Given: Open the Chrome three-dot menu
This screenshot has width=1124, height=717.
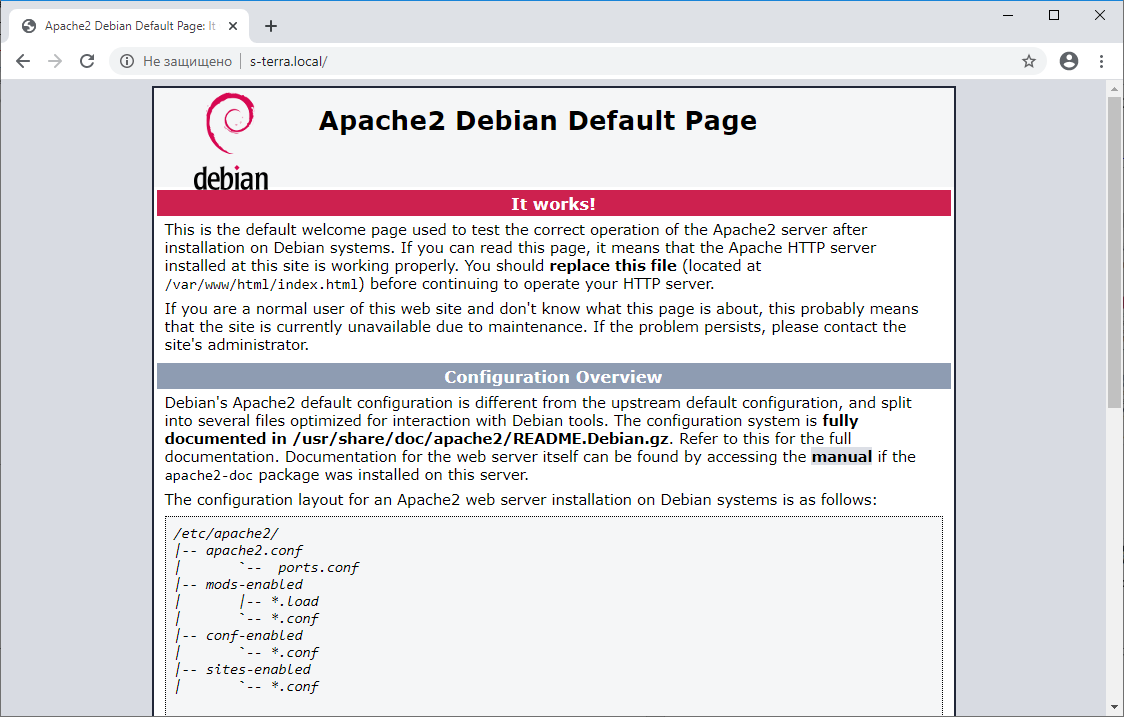Looking at the screenshot, I should (1102, 62).
